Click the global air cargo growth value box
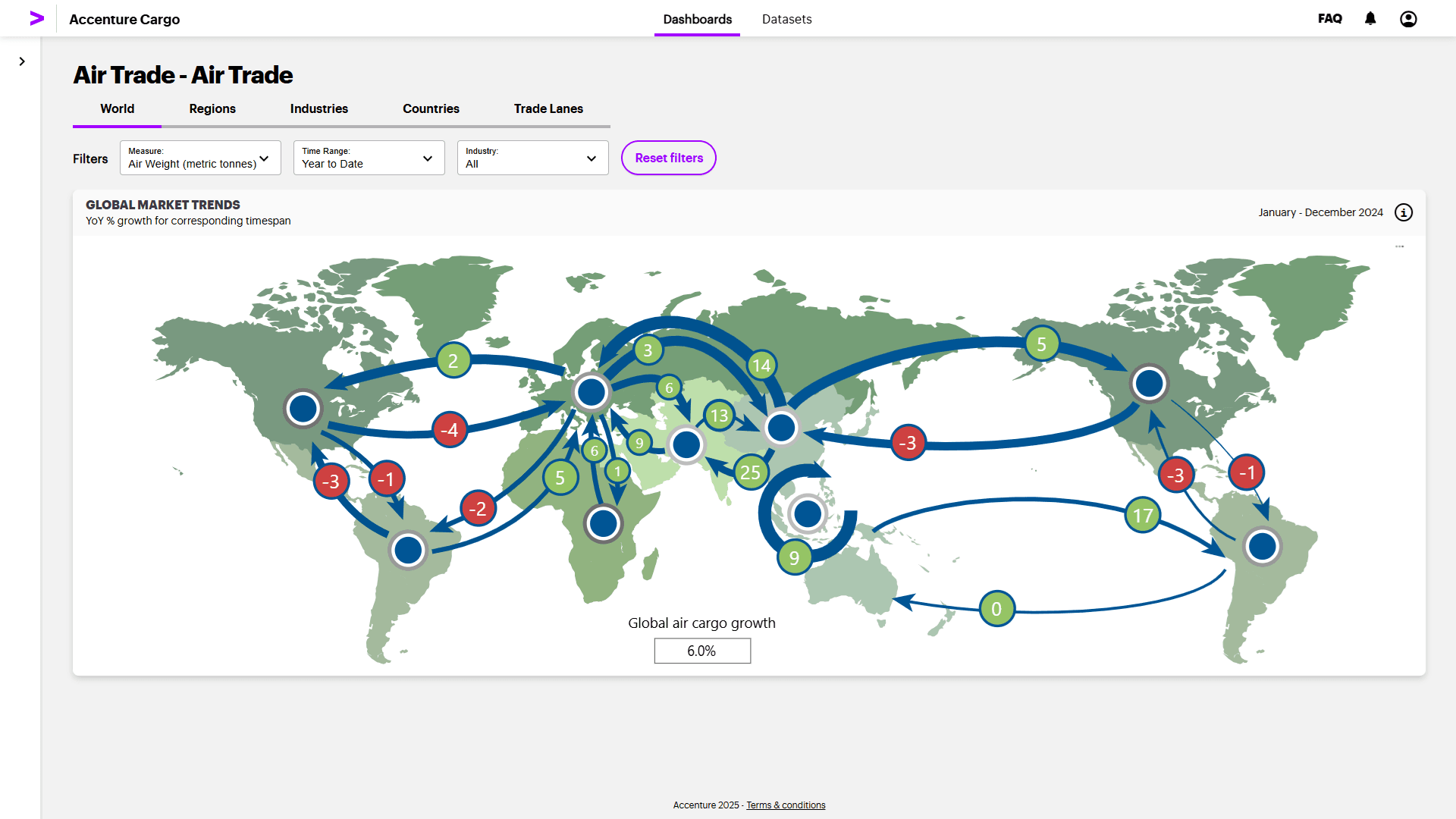 (x=702, y=651)
